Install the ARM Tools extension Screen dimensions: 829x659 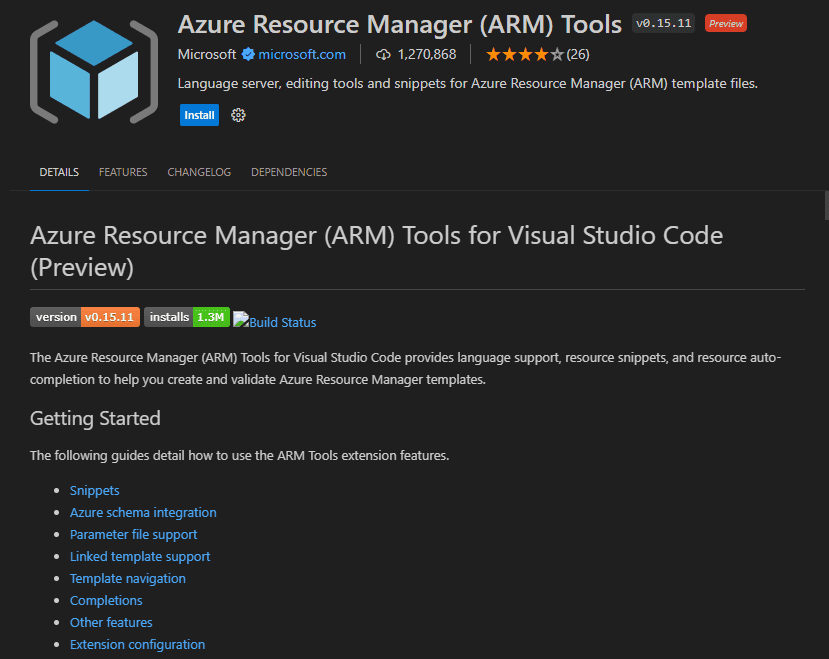pyautogui.click(x=199, y=115)
